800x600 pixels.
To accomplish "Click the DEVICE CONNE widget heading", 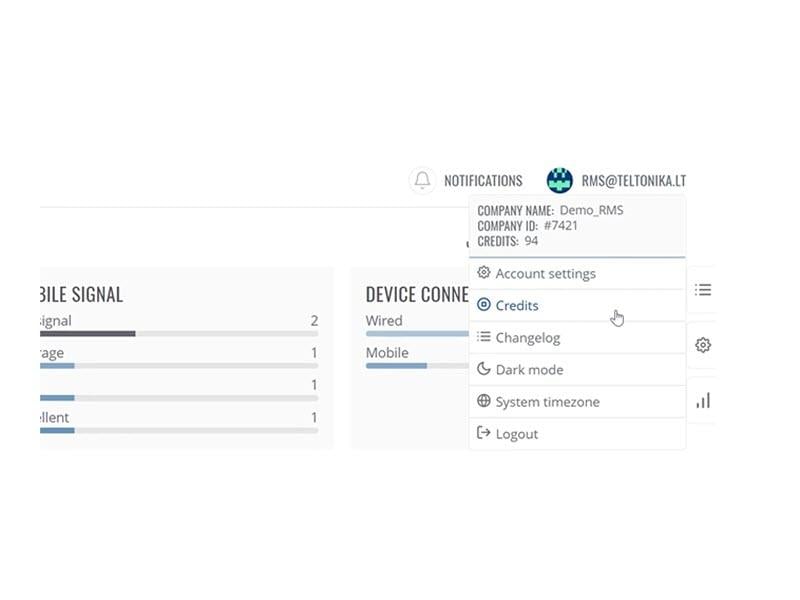I will [x=417, y=294].
